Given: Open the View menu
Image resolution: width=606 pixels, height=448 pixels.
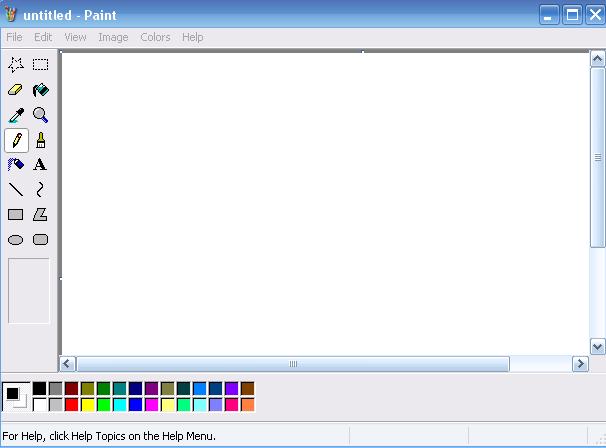Looking at the screenshot, I should (75, 37).
